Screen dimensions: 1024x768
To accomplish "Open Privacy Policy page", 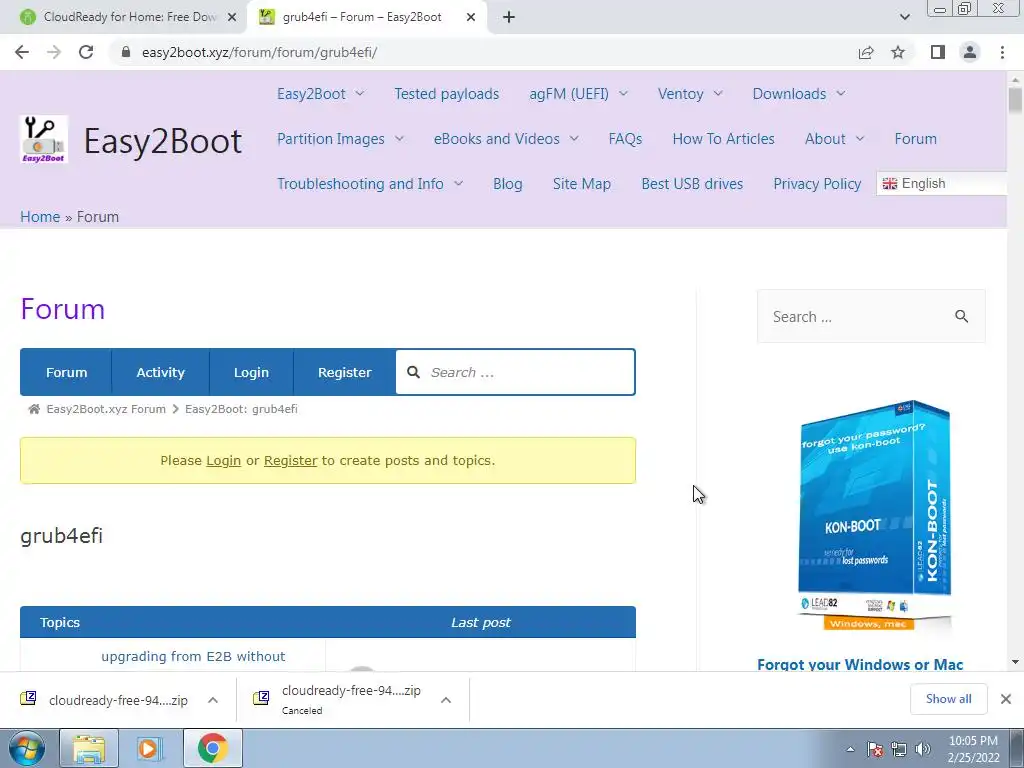I will [817, 184].
